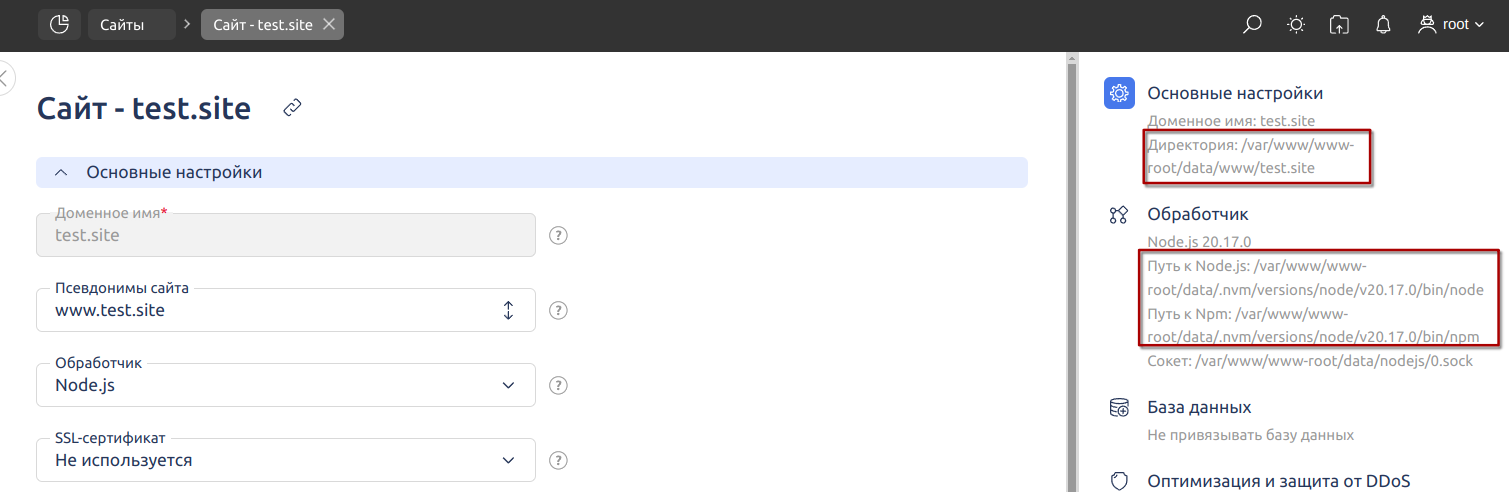Show help for Псевдонимы сайта field

tap(559, 310)
